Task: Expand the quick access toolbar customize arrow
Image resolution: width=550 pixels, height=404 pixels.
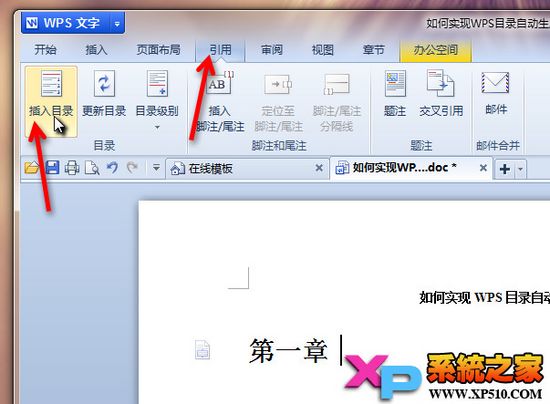Action: click(x=156, y=168)
